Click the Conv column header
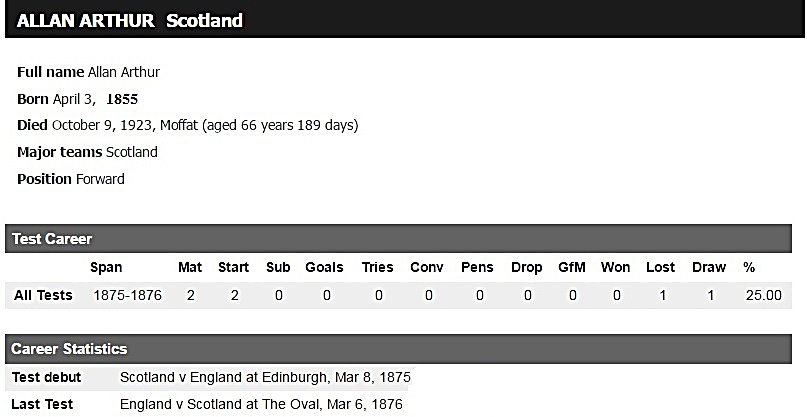The image size is (807, 417). pos(427,267)
